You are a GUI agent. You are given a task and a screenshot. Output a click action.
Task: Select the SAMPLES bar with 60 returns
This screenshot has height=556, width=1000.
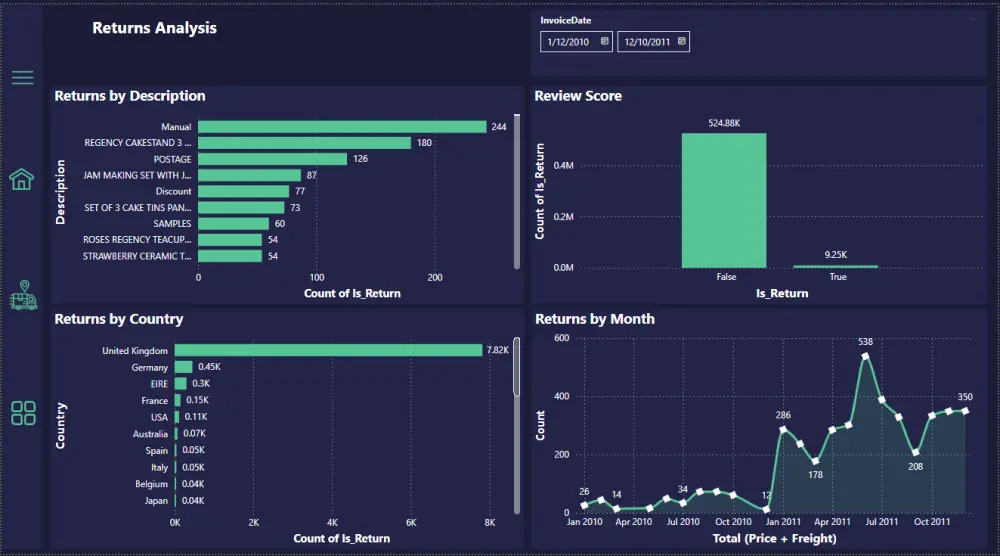(x=233, y=224)
